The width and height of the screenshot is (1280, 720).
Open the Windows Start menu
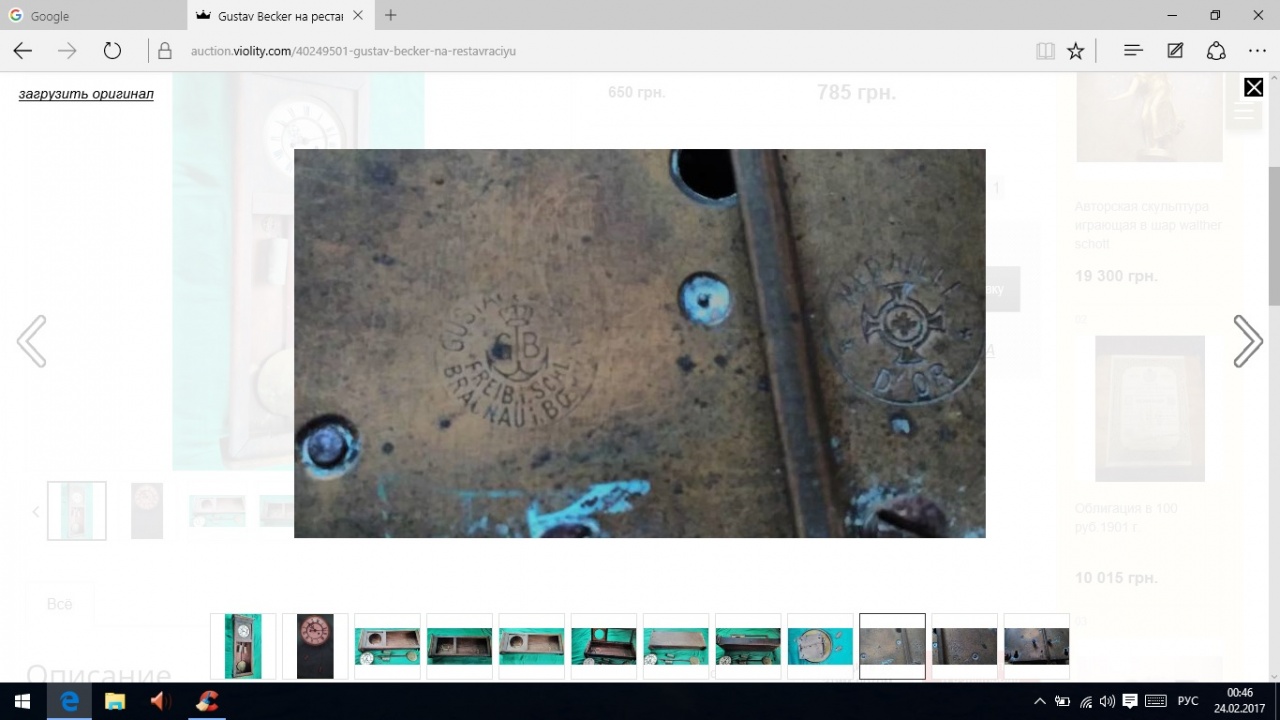click(22, 701)
